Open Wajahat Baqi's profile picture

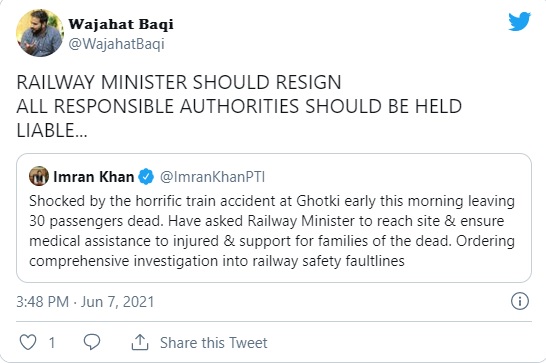click(40, 33)
